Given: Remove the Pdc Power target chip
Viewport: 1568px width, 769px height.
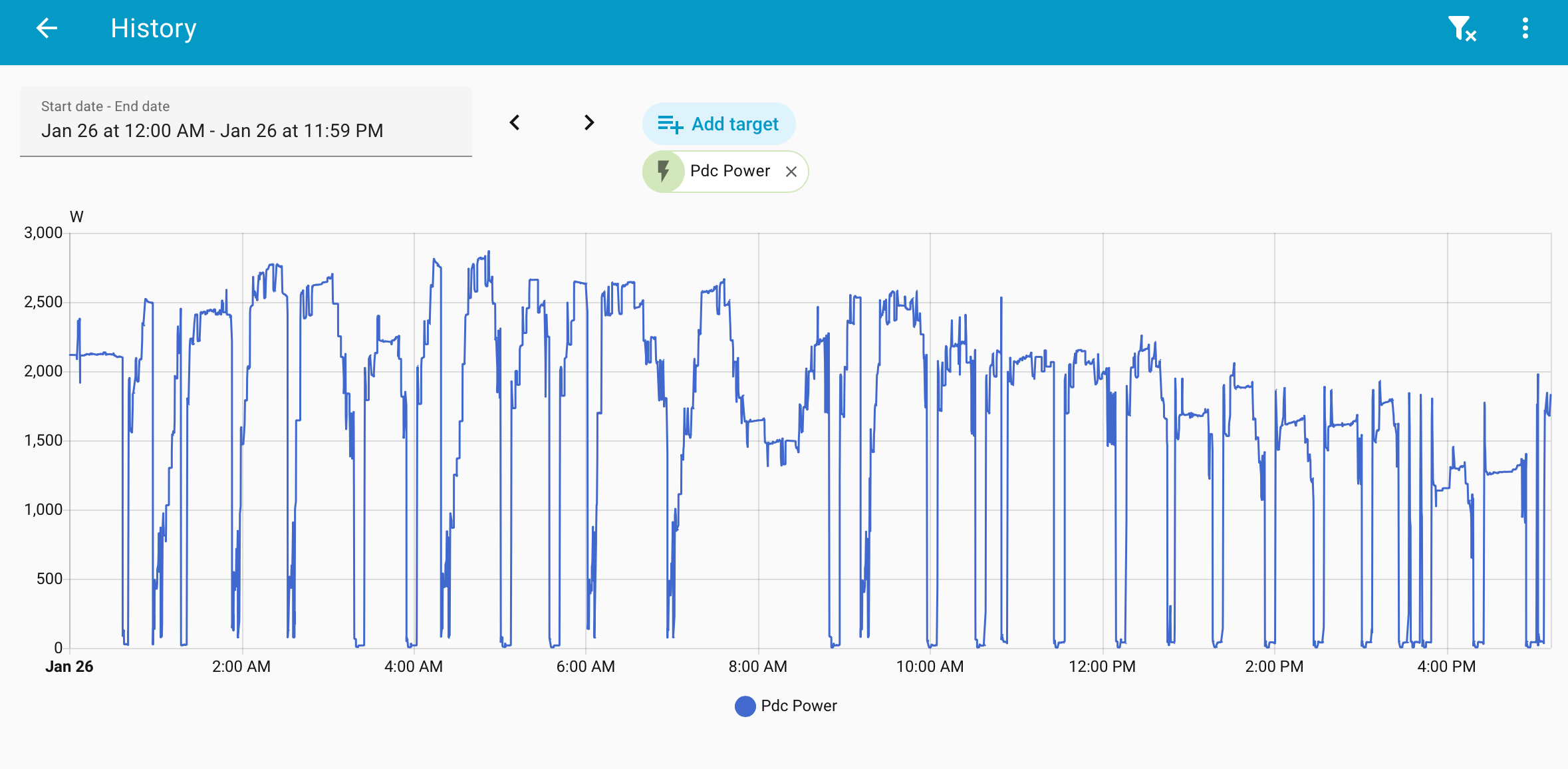Looking at the screenshot, I should pyautogui.click(x=791, y=172).
